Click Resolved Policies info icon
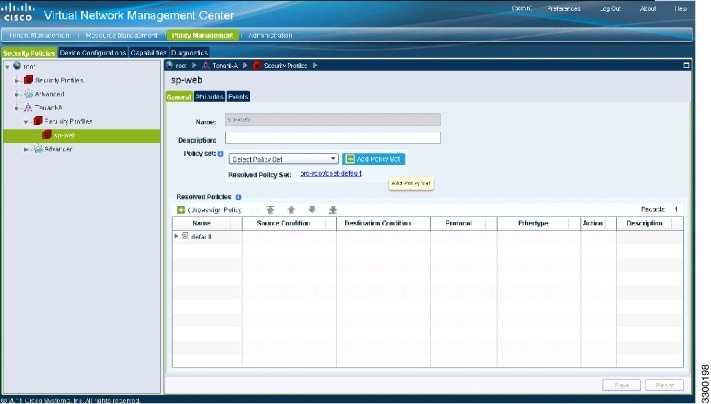Image resolution: width=711 pixels, height=404 pixels. point(239,197)
